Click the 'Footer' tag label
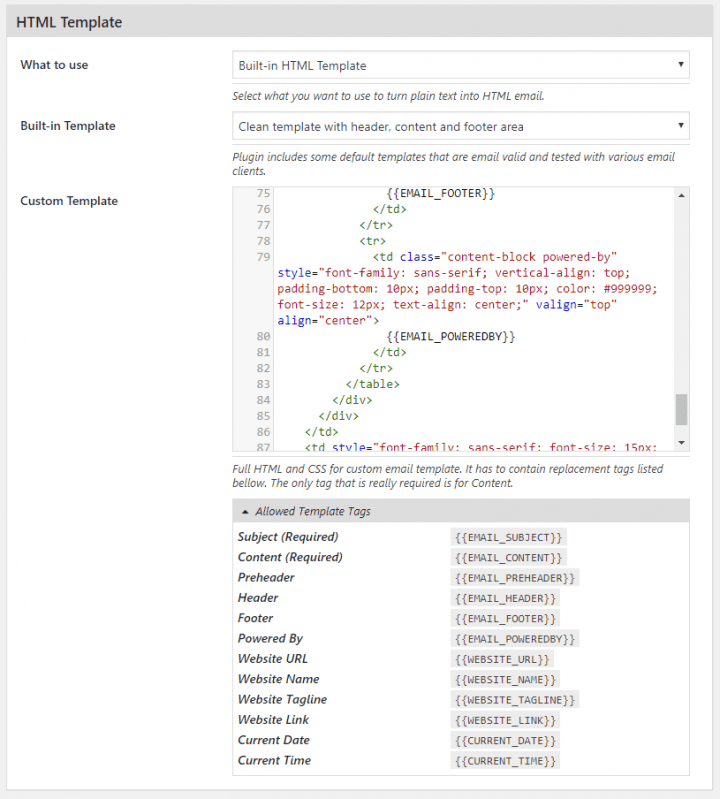 click(x=255, y=618)
